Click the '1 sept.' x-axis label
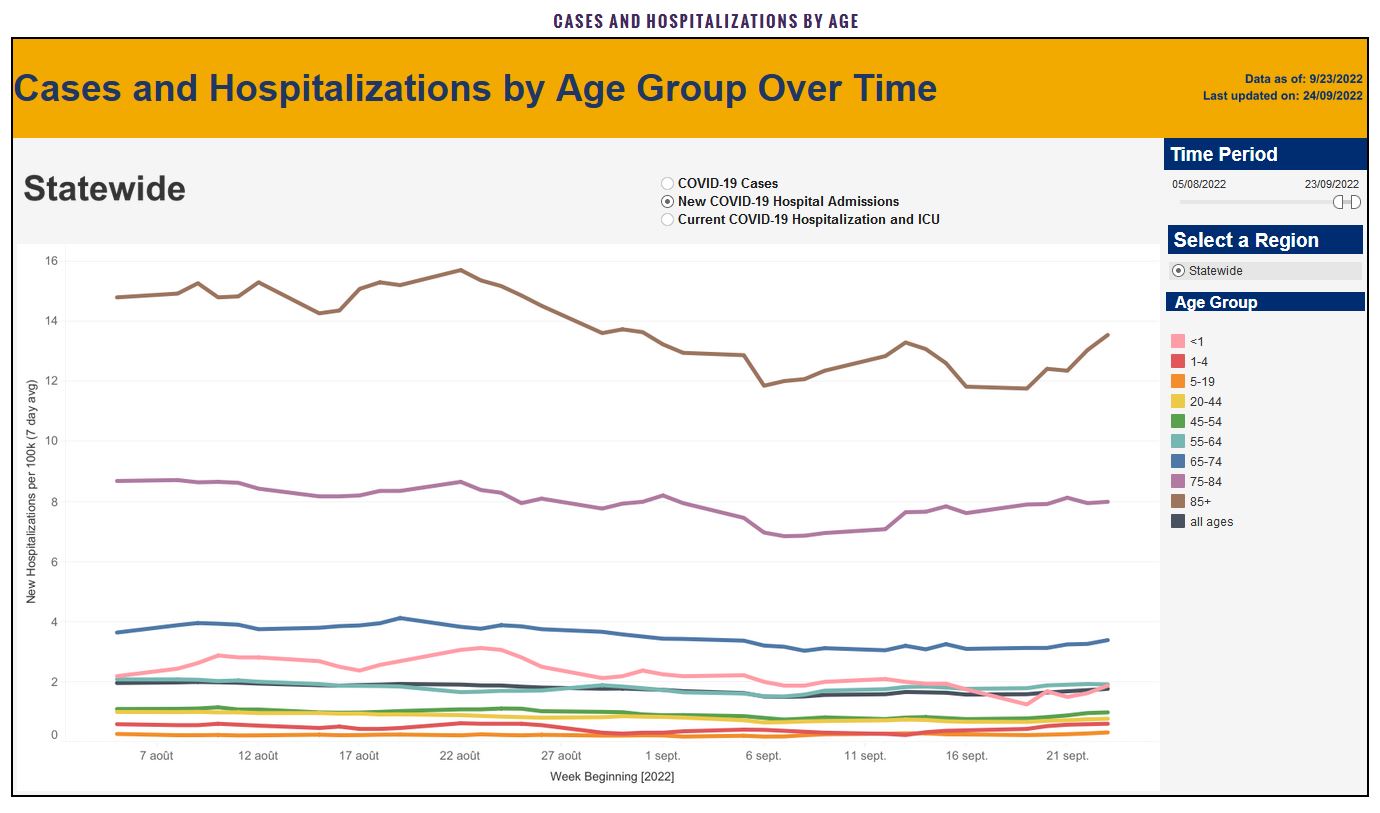 (x=662, y=756)
